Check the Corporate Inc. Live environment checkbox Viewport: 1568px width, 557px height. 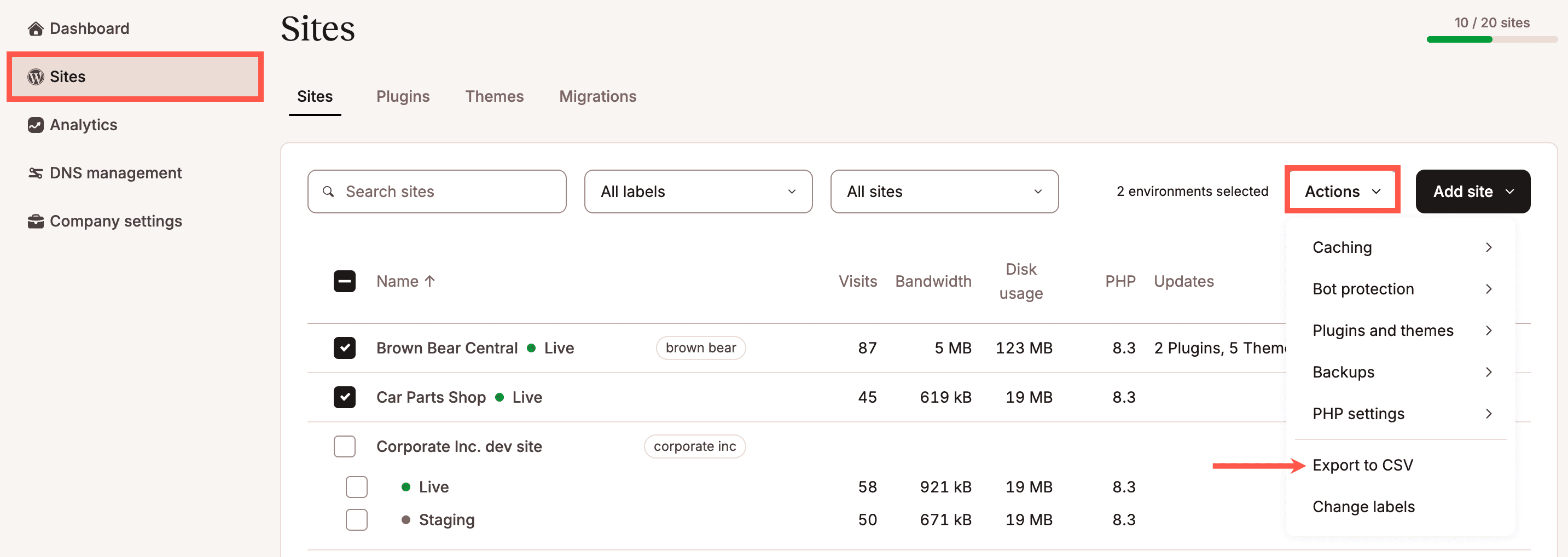click(x=356, y=487)
